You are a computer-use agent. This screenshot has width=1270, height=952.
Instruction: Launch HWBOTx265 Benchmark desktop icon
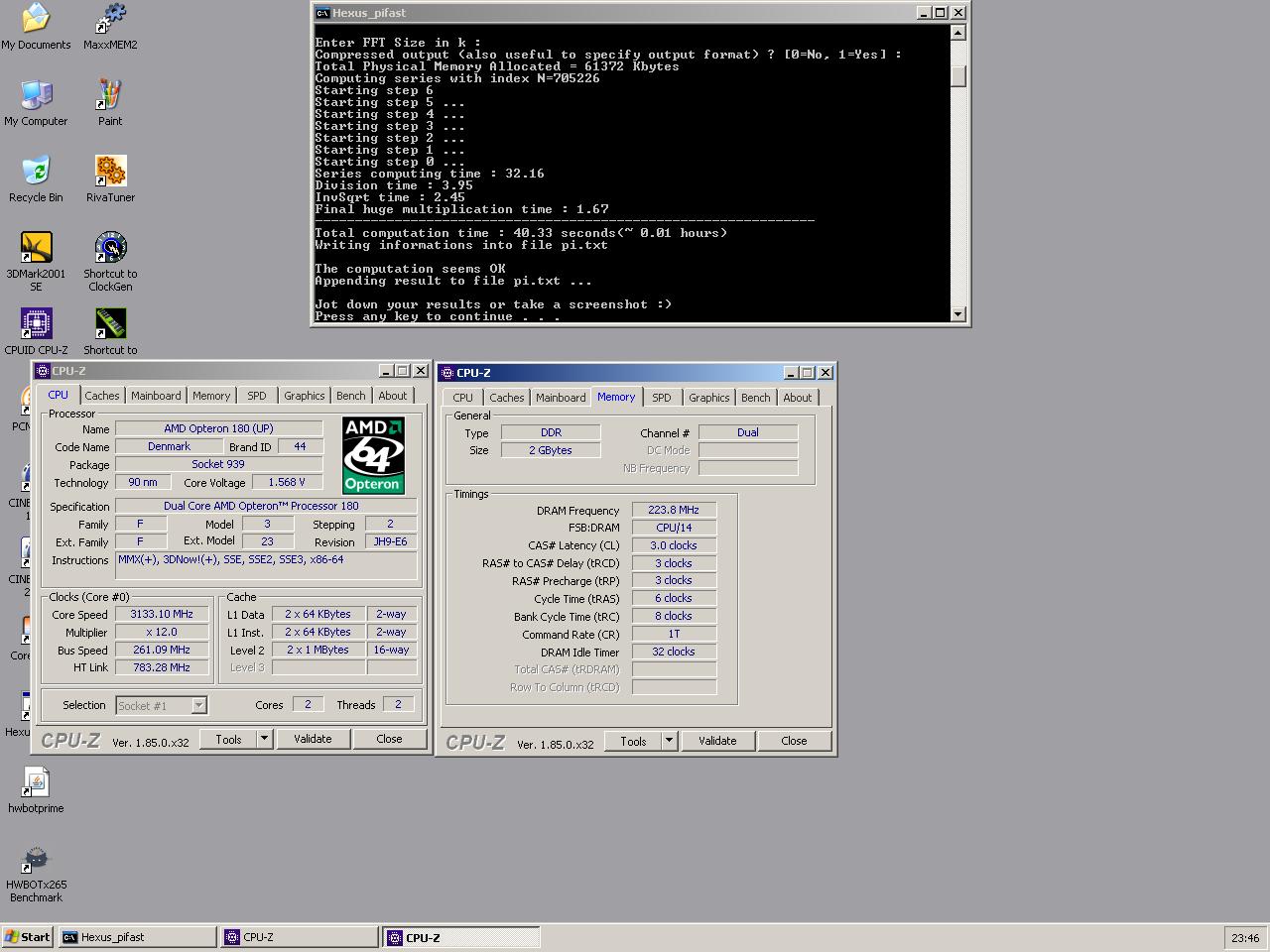(36, 873)
